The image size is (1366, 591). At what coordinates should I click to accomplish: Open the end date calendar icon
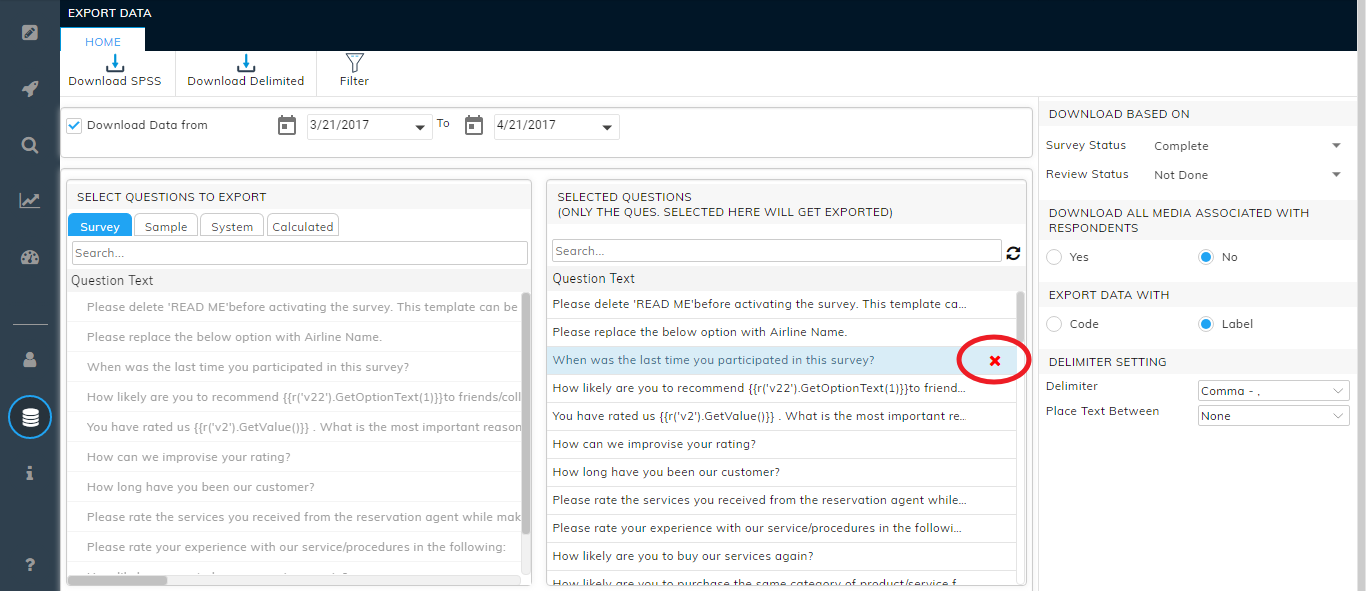click(x=475, y=126)
